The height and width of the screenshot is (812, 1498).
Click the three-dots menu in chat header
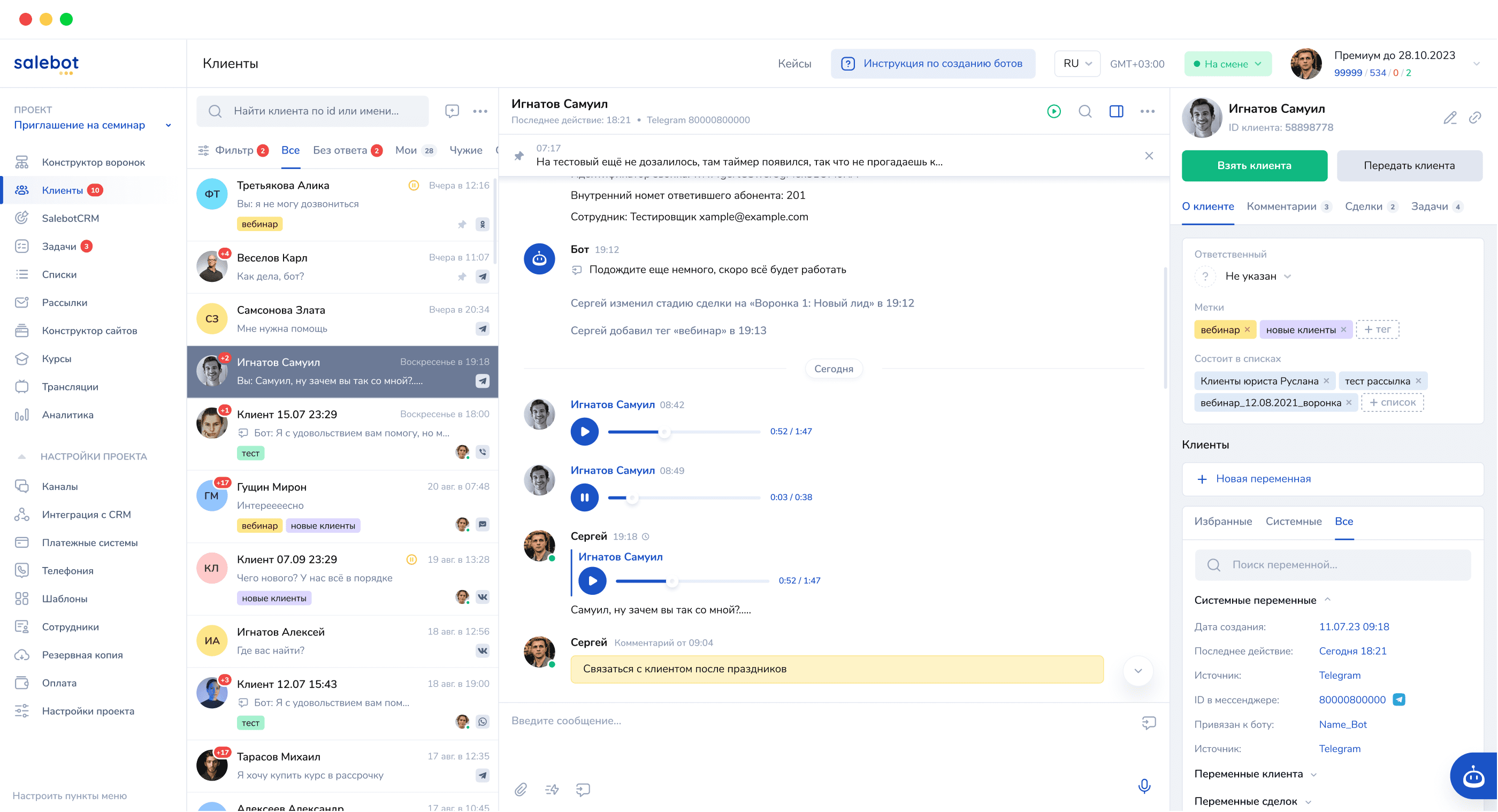tap(1148, 111)
